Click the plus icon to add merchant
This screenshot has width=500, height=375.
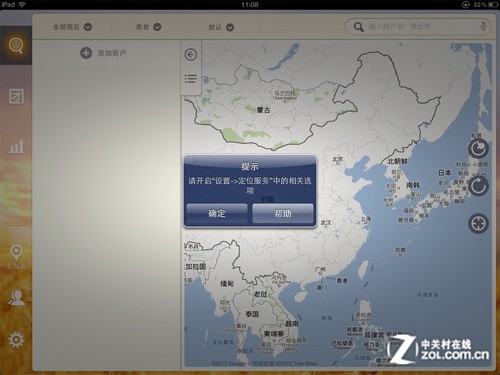pyautogui.click(x=86, y=53)
